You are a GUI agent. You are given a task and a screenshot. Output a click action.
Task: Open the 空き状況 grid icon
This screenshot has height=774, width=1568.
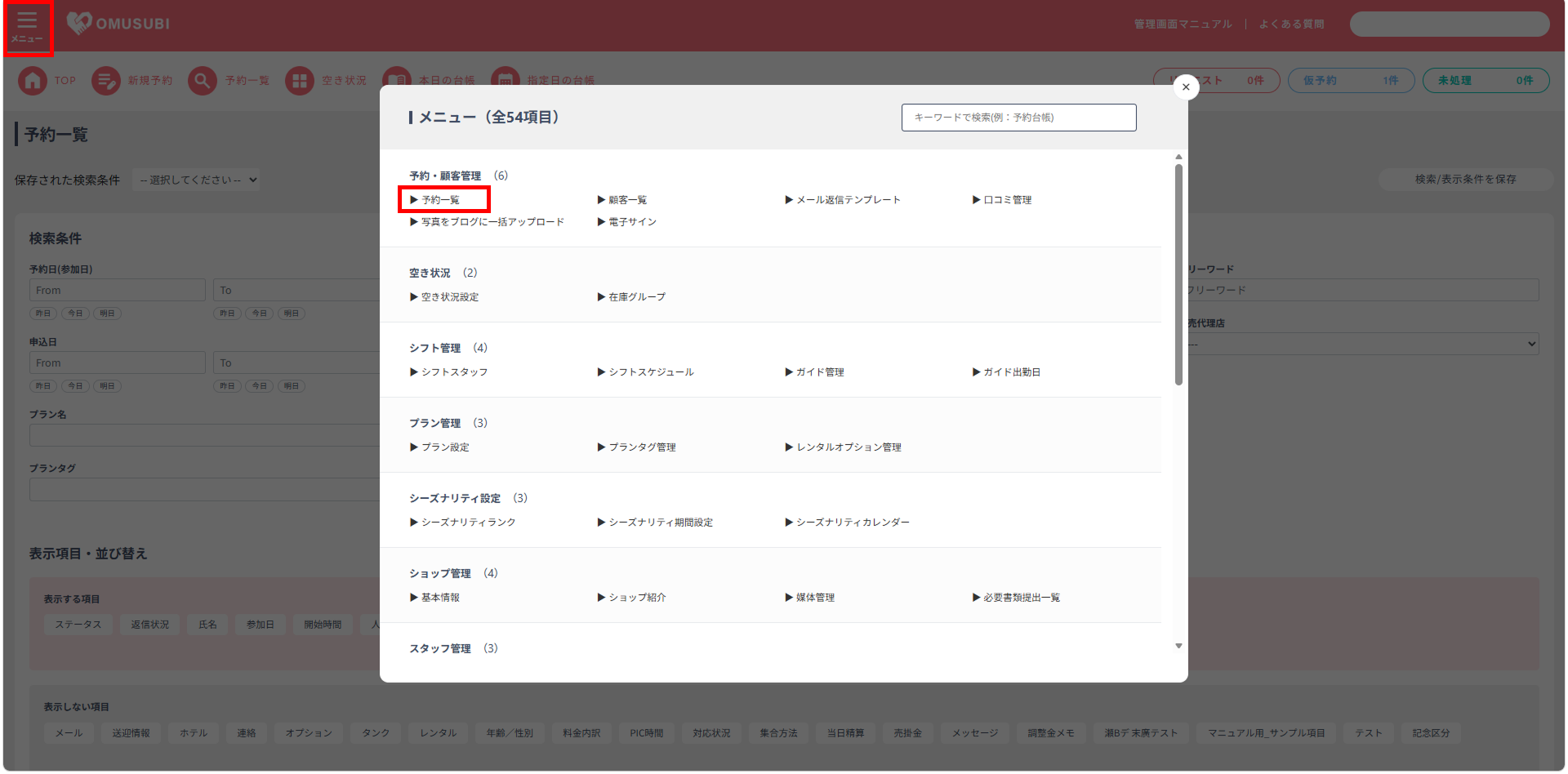pos(300,81)
